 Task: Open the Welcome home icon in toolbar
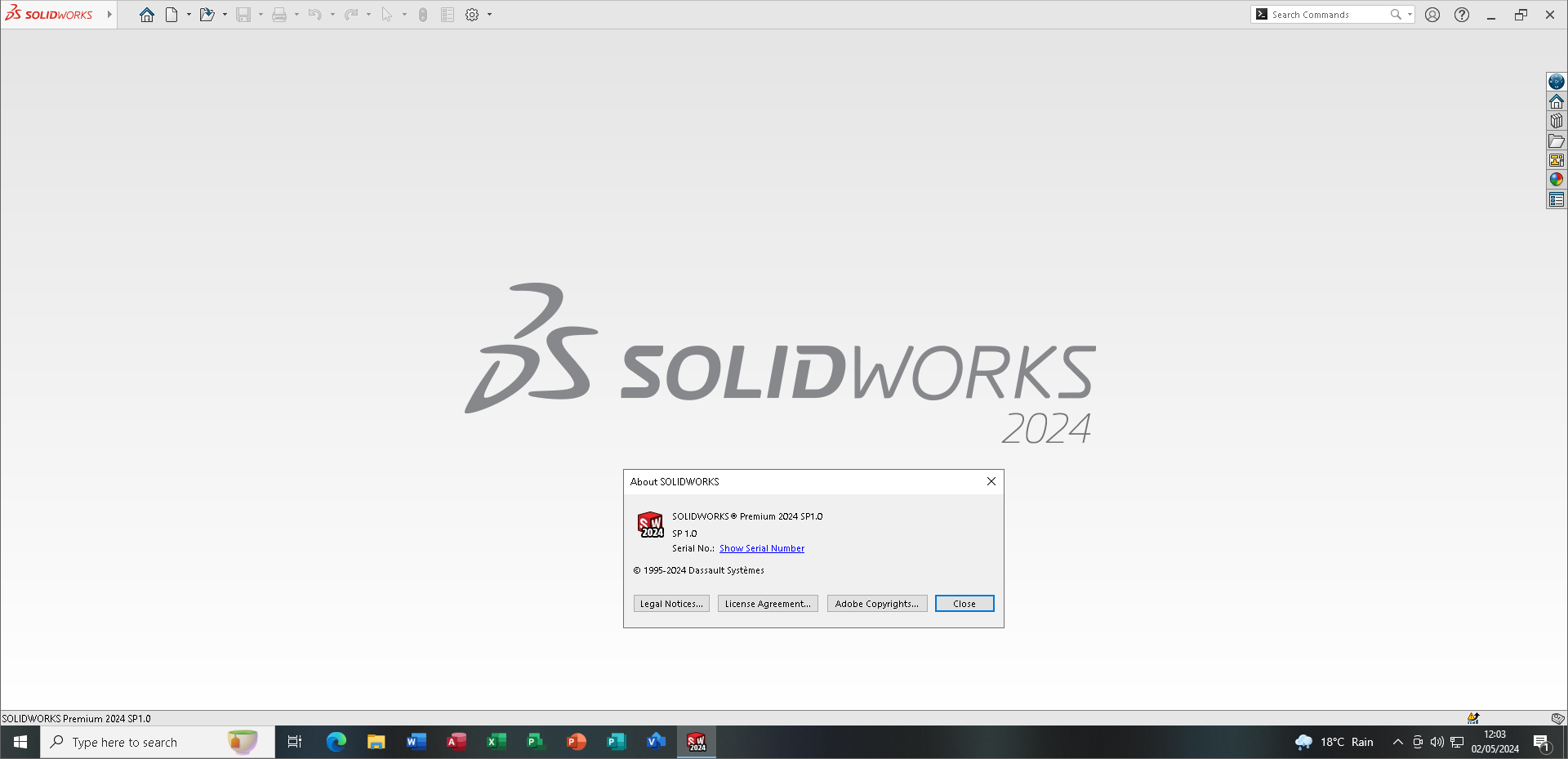147,15
